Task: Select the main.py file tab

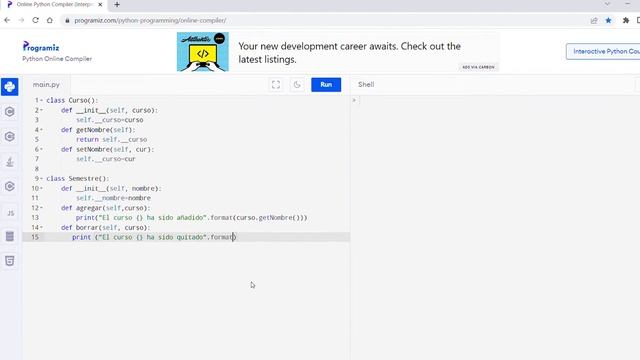Action: click(46, 84)
